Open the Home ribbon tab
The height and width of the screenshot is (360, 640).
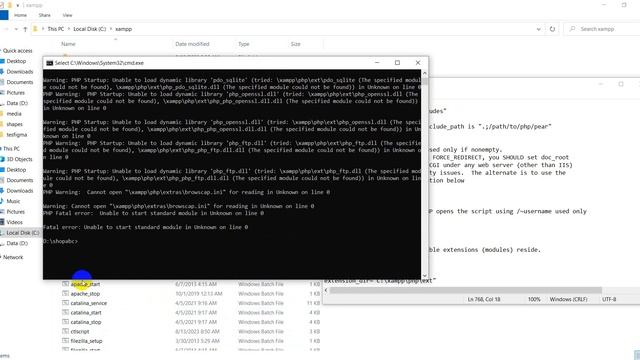pos(20,15)
